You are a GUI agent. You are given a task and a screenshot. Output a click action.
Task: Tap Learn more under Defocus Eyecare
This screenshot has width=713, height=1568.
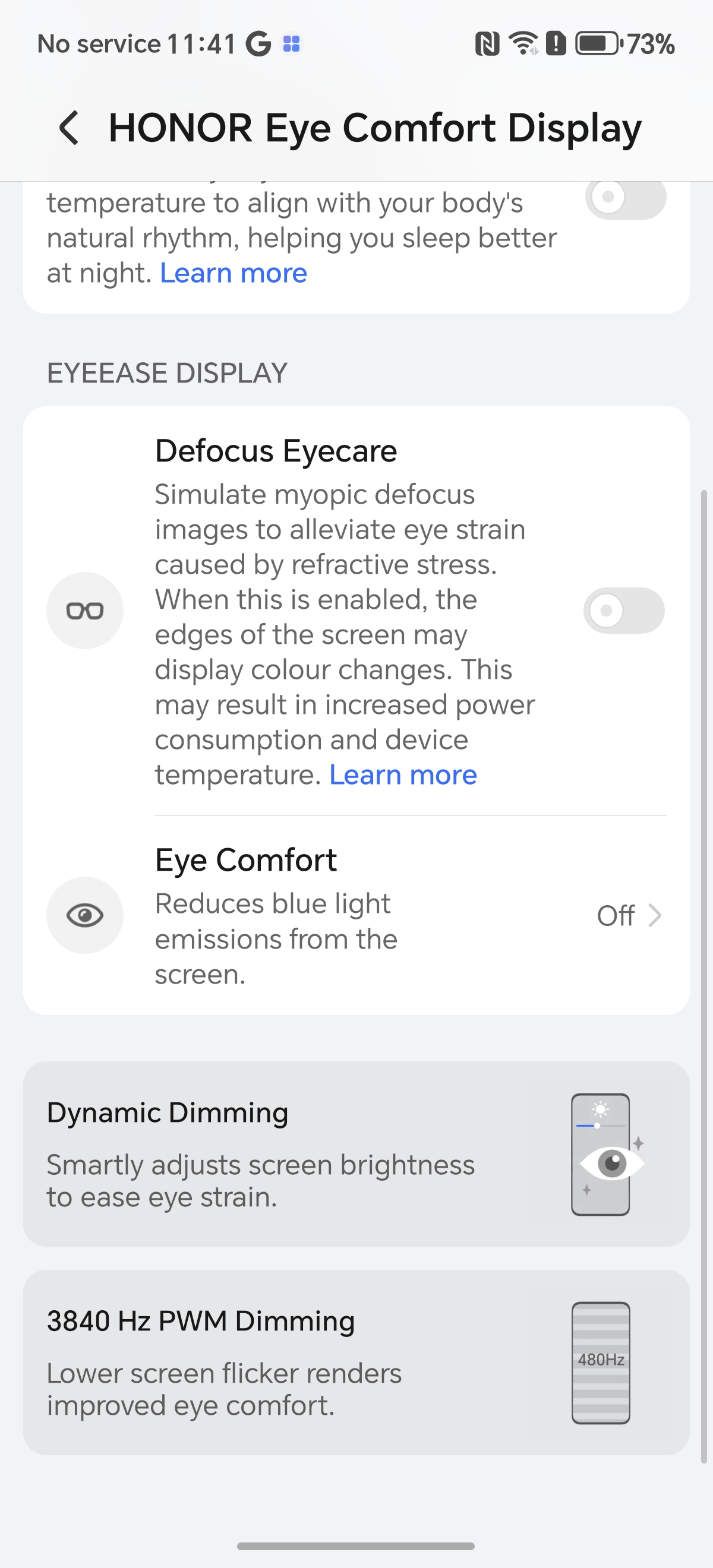click(x=403, y=775)
